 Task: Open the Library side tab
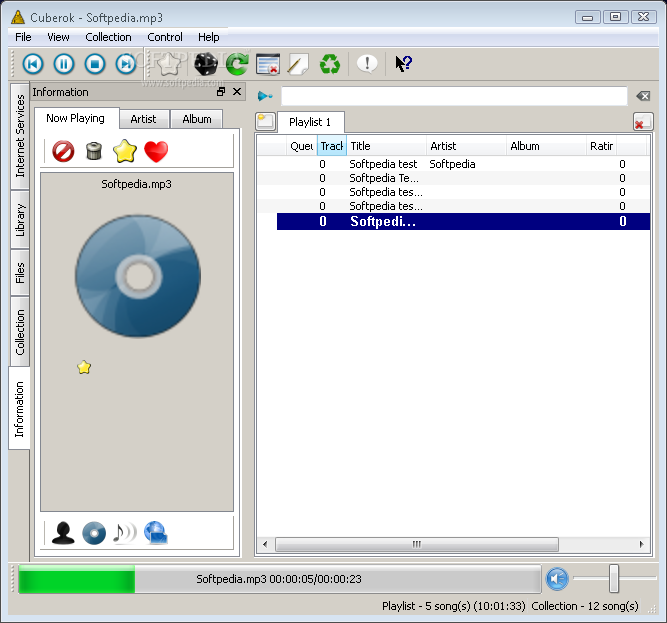pyautogui.click(x=20, y=220)
